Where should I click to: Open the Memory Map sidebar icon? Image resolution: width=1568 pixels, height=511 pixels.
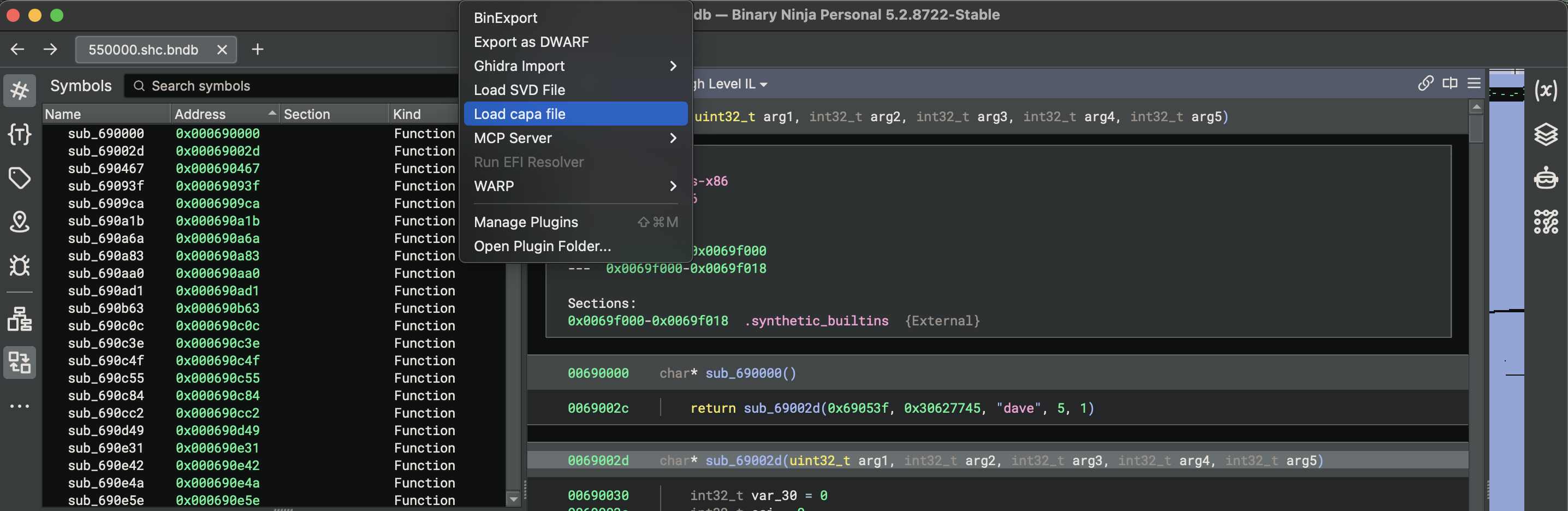point(20,222)
